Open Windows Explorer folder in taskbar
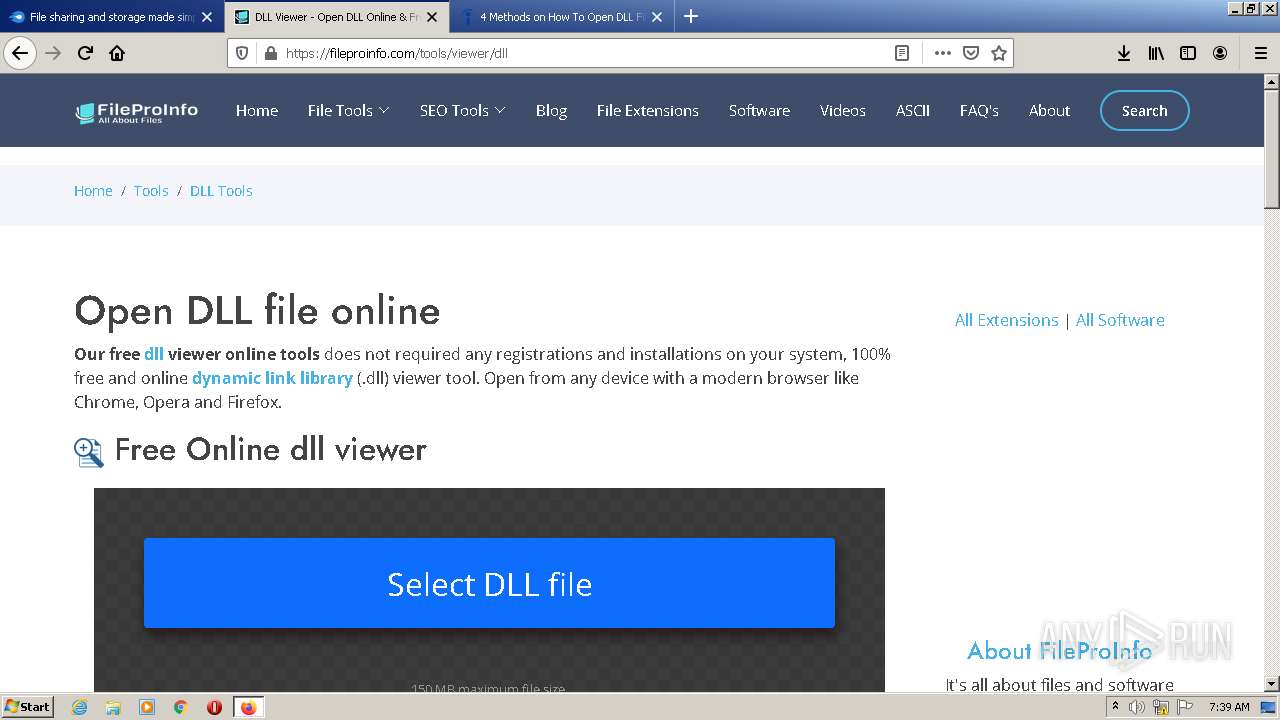This screenshot has height=720, width=1280. 113,707
